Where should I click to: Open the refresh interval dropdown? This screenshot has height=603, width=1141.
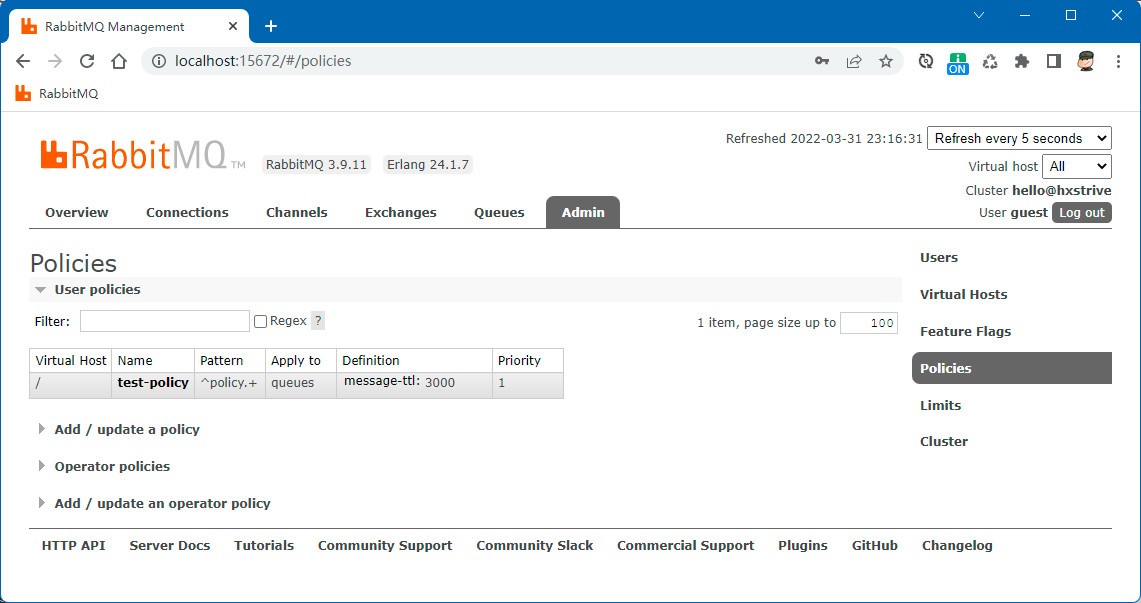tap(1019, 138)
